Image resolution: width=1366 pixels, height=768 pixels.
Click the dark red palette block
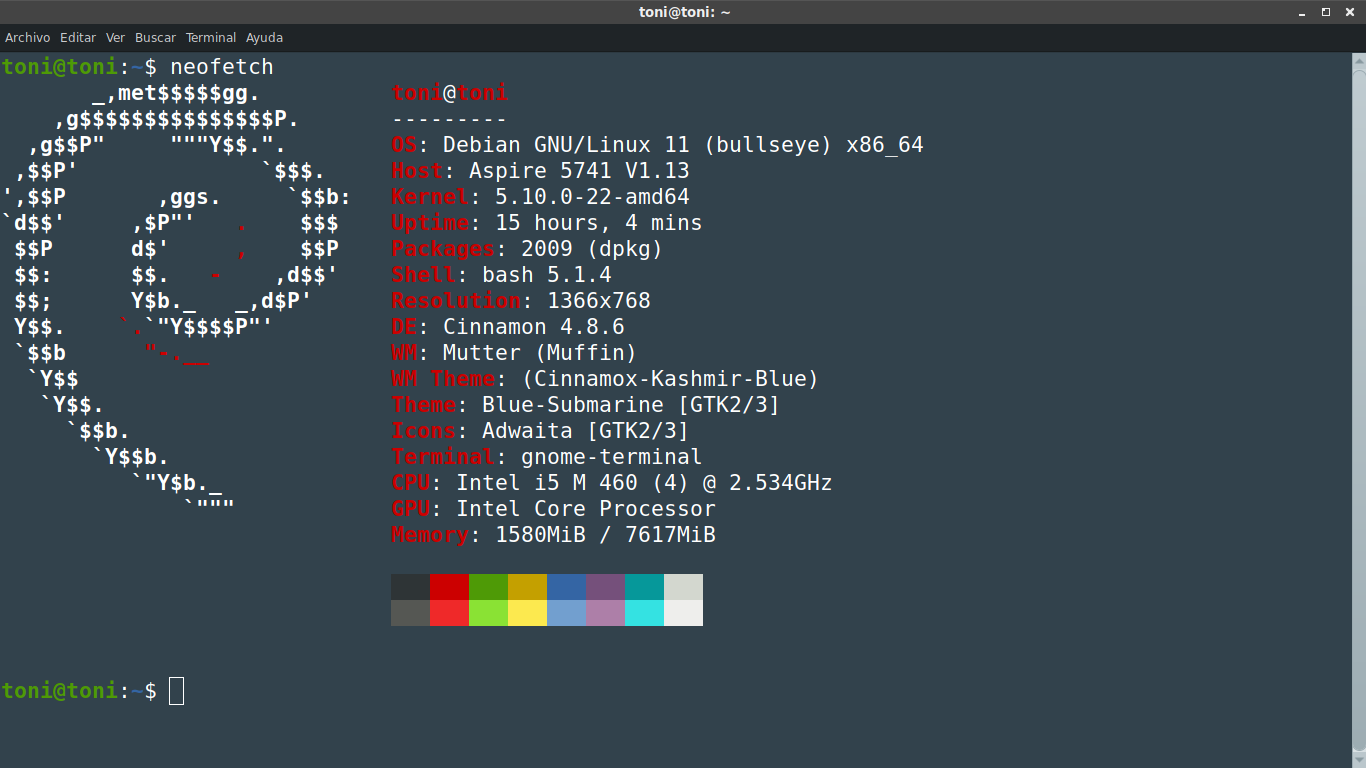coord(449,587)
